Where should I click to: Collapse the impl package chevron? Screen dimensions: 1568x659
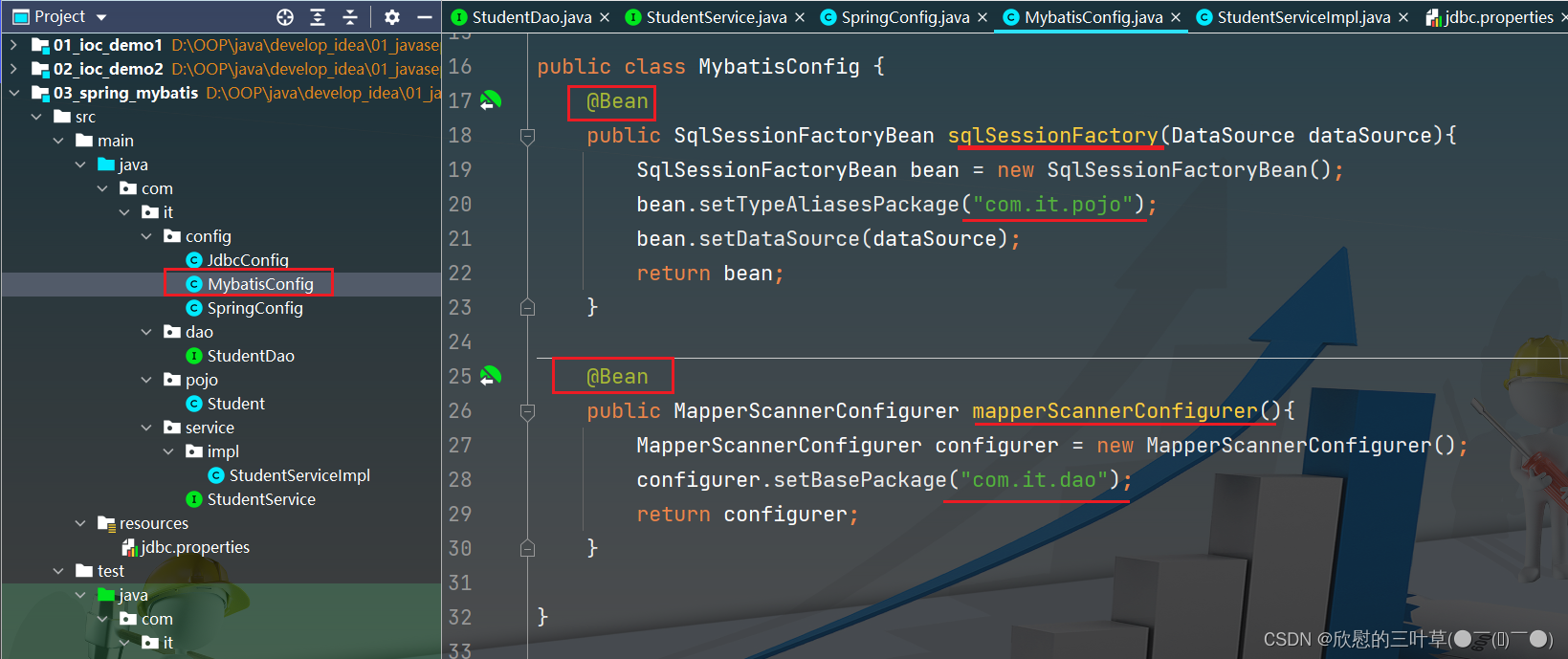[x=168, y=451]
